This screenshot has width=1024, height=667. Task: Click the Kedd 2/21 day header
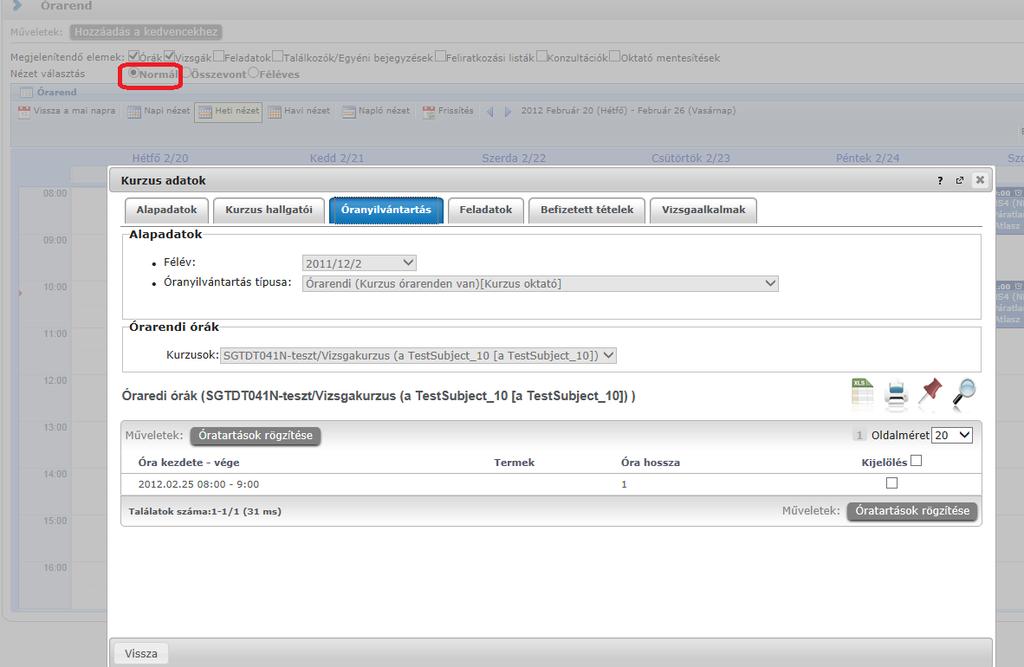(x=336, y=158)
